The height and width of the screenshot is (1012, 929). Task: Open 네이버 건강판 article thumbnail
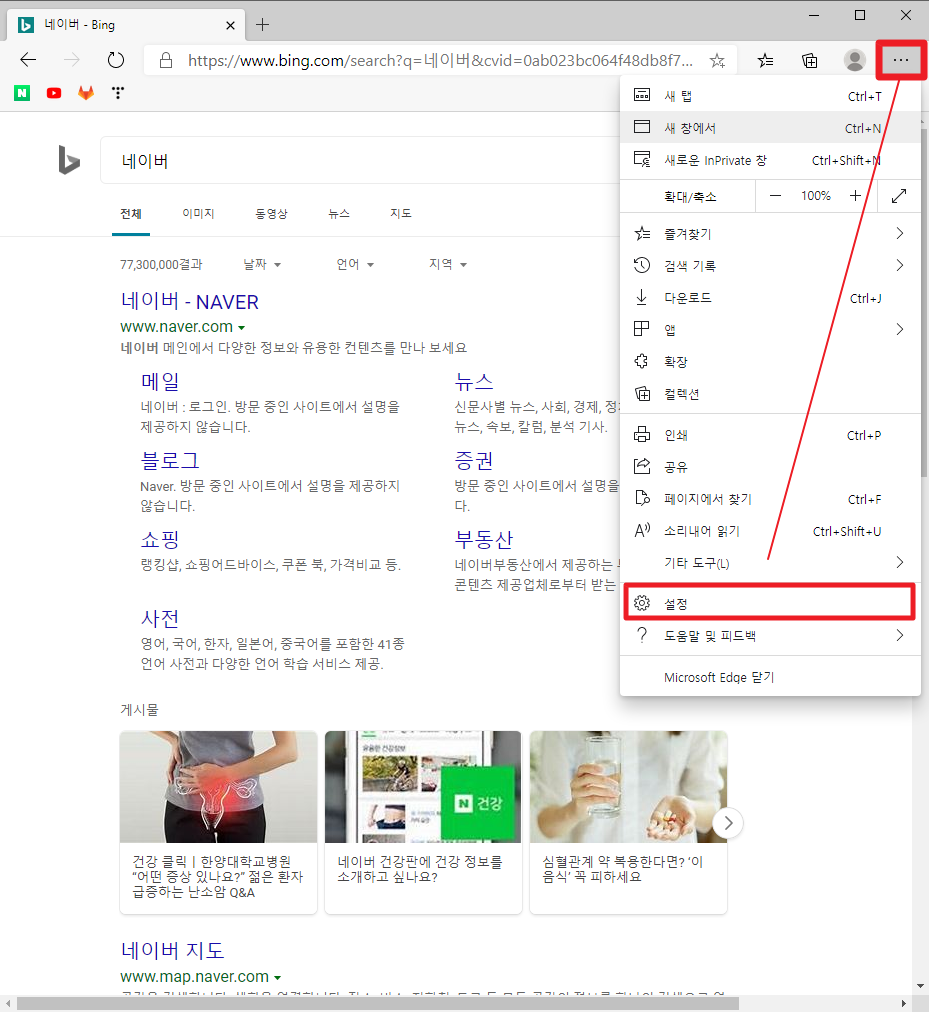[x=423, y=787]
